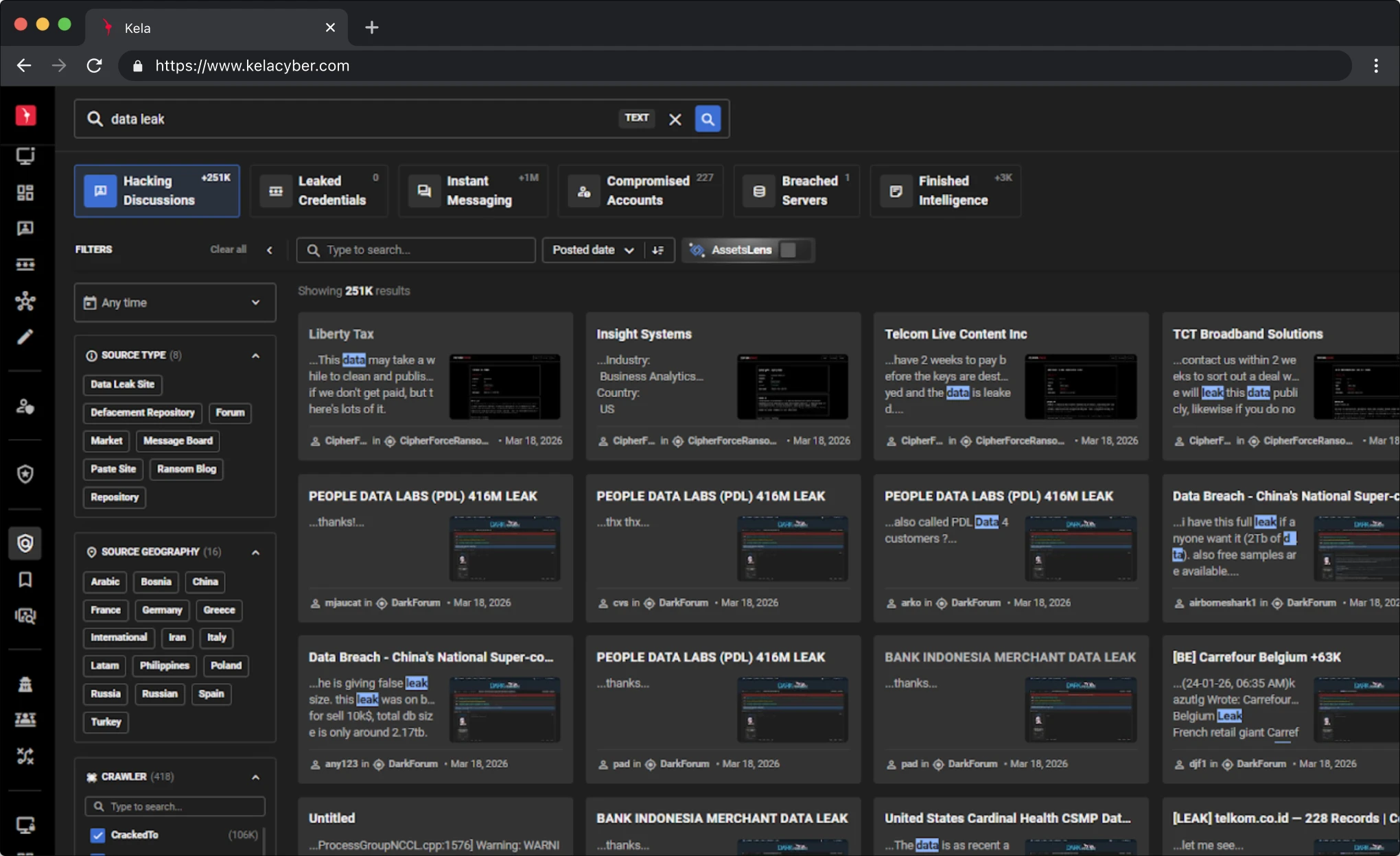Open the dashboard grid icon in sidebar
Screen dimensions: 1400x856
tap(25, 193)
